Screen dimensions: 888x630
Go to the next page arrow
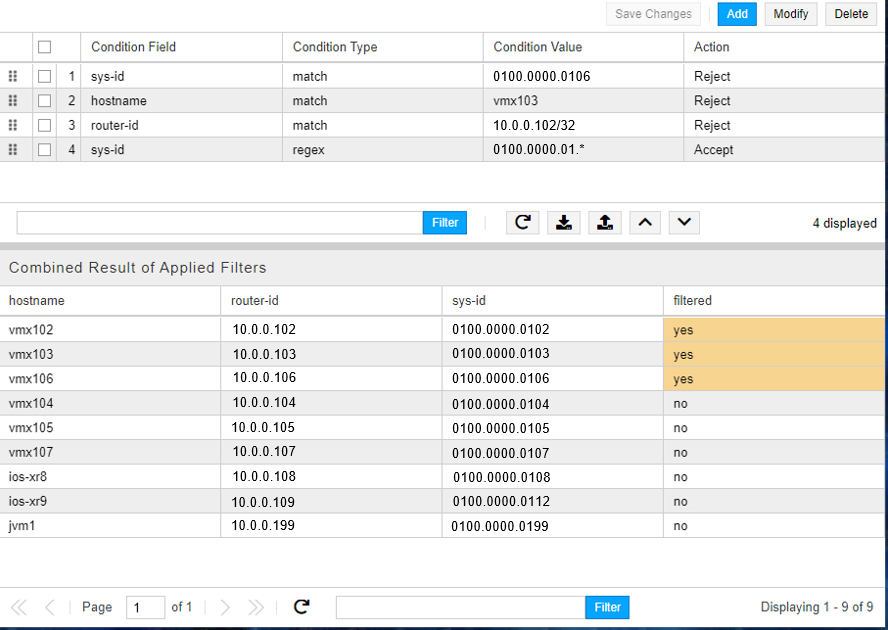(225, 607)
